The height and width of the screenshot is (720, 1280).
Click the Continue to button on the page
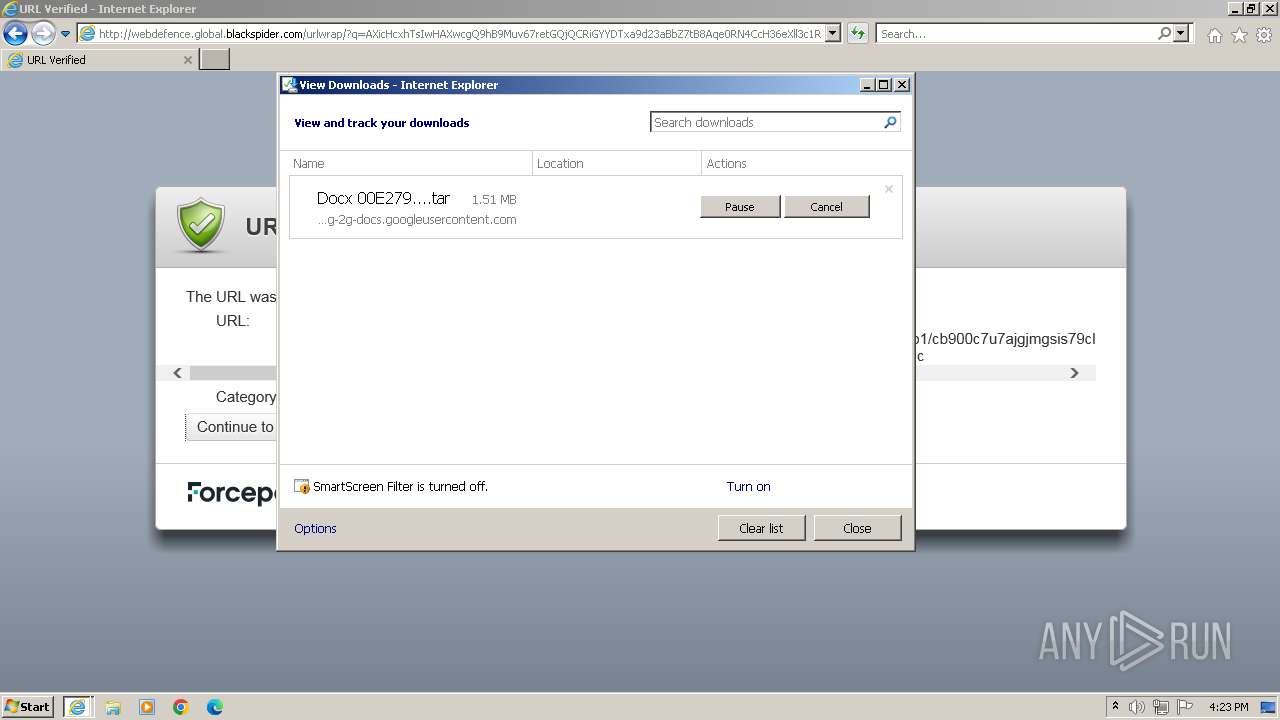click(x=232, y=427)
